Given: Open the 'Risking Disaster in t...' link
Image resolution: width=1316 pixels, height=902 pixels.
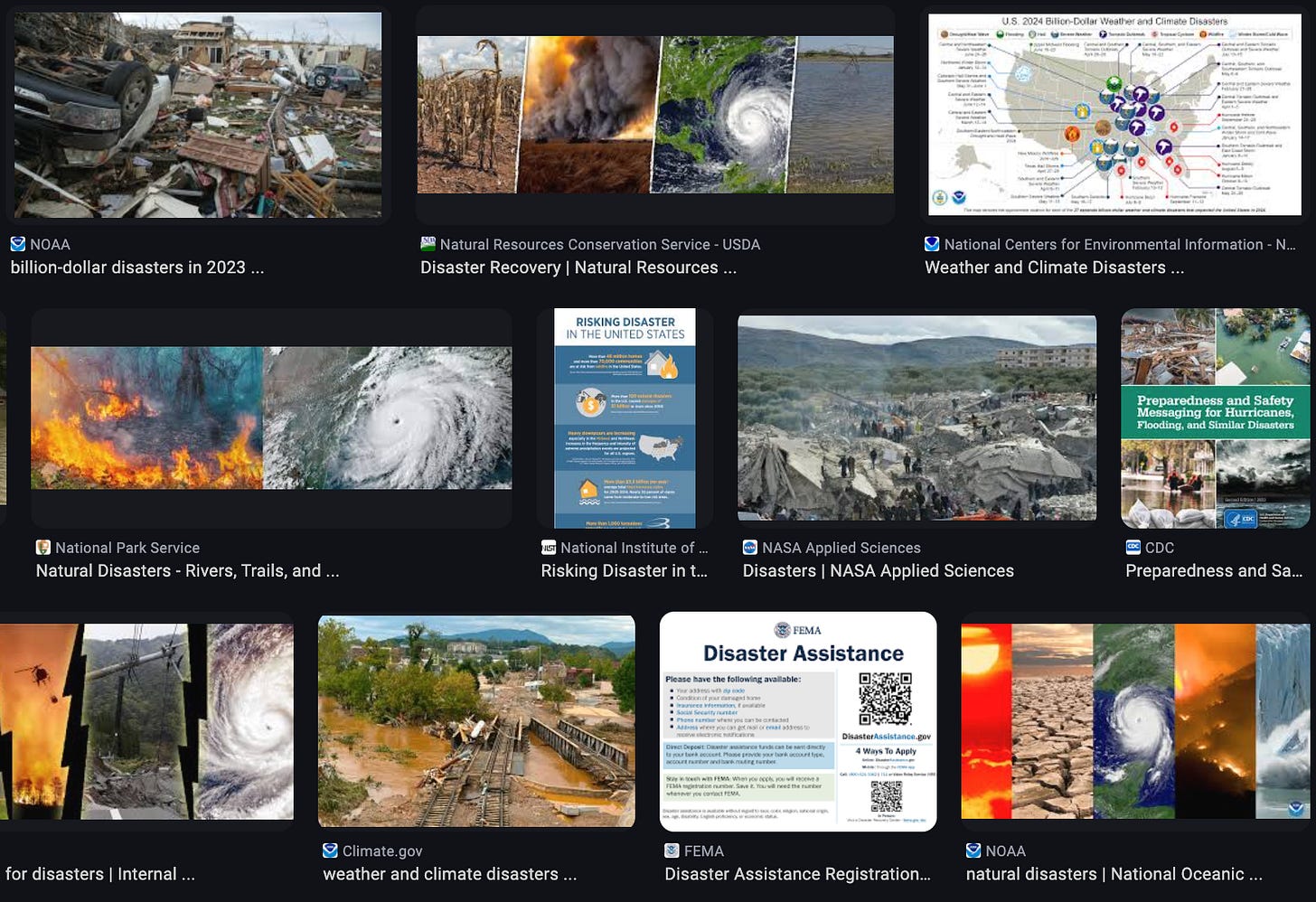Looking at the screenshot, I should (625, 571).
